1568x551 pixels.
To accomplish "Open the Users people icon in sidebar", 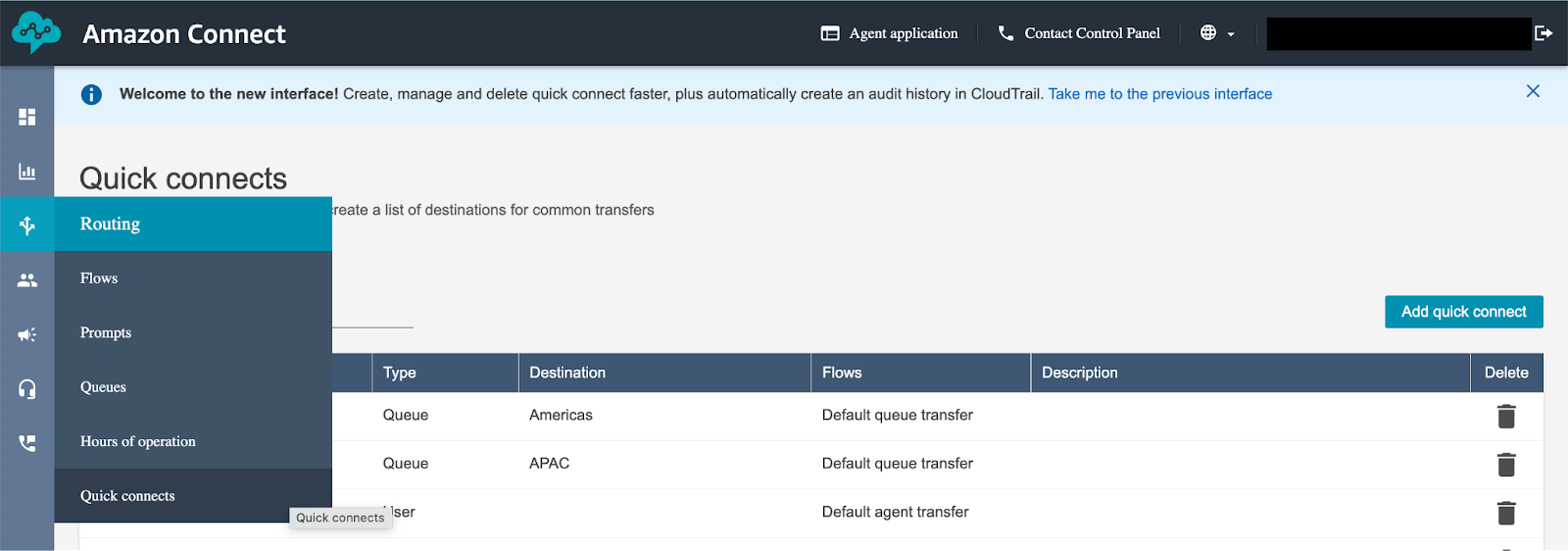I will pyautogui.click(x=27, y=280).
